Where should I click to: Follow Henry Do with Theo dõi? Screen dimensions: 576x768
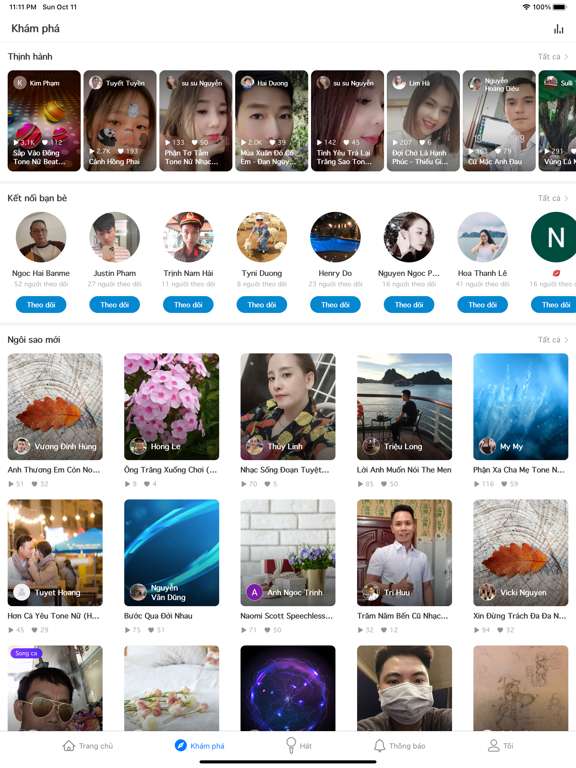[x=336, y=305]
